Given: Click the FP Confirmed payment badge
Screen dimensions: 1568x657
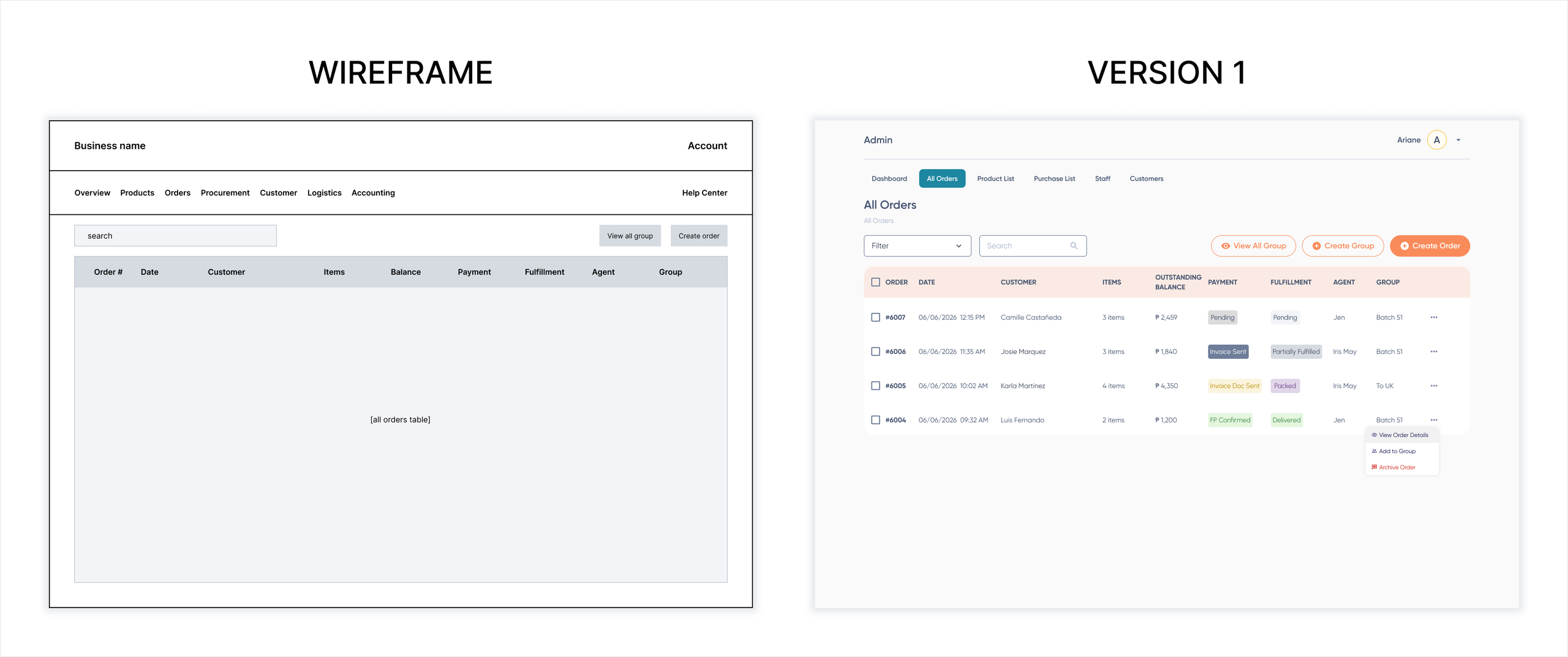Looking at the screenshot, I should [x=1230, y=420].
